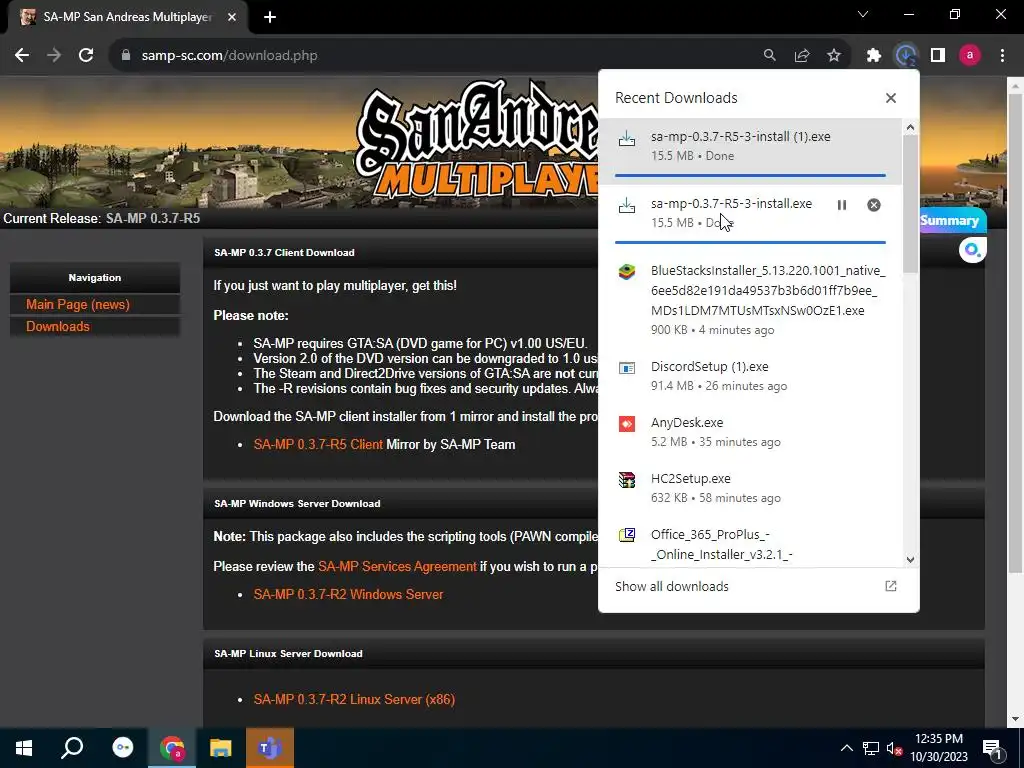Screen dimensions: 1024x768
Task: Open Main Page (news) navigation link
Action: (78, 304)
